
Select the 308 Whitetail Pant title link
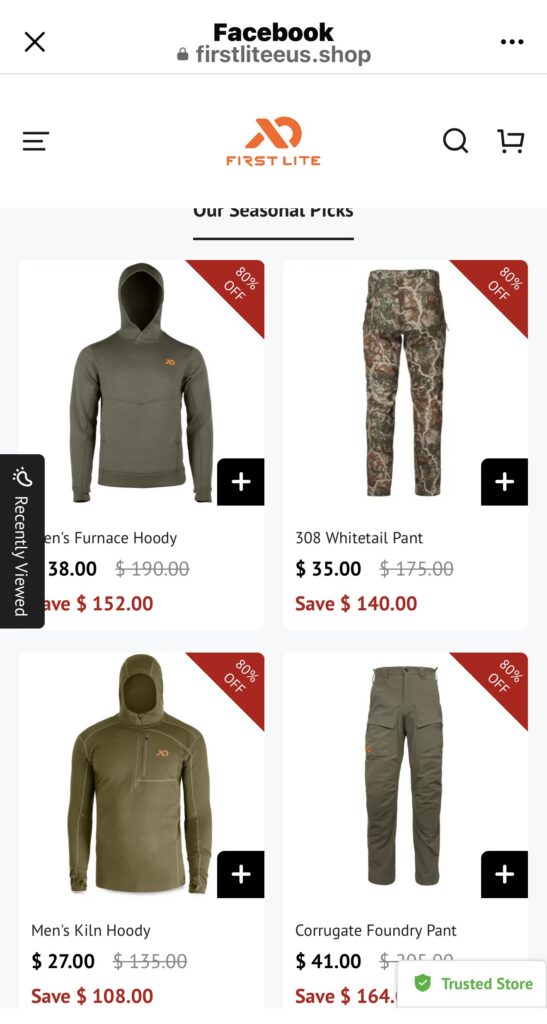click(359, 538)
